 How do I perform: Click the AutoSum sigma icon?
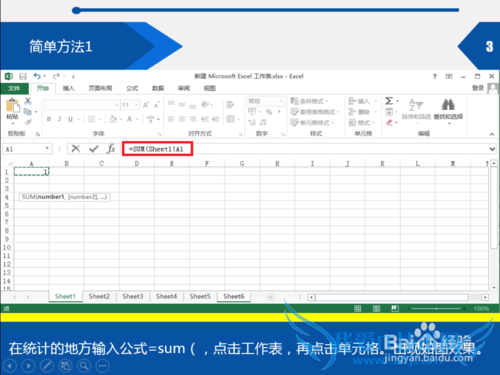point(389,101)
